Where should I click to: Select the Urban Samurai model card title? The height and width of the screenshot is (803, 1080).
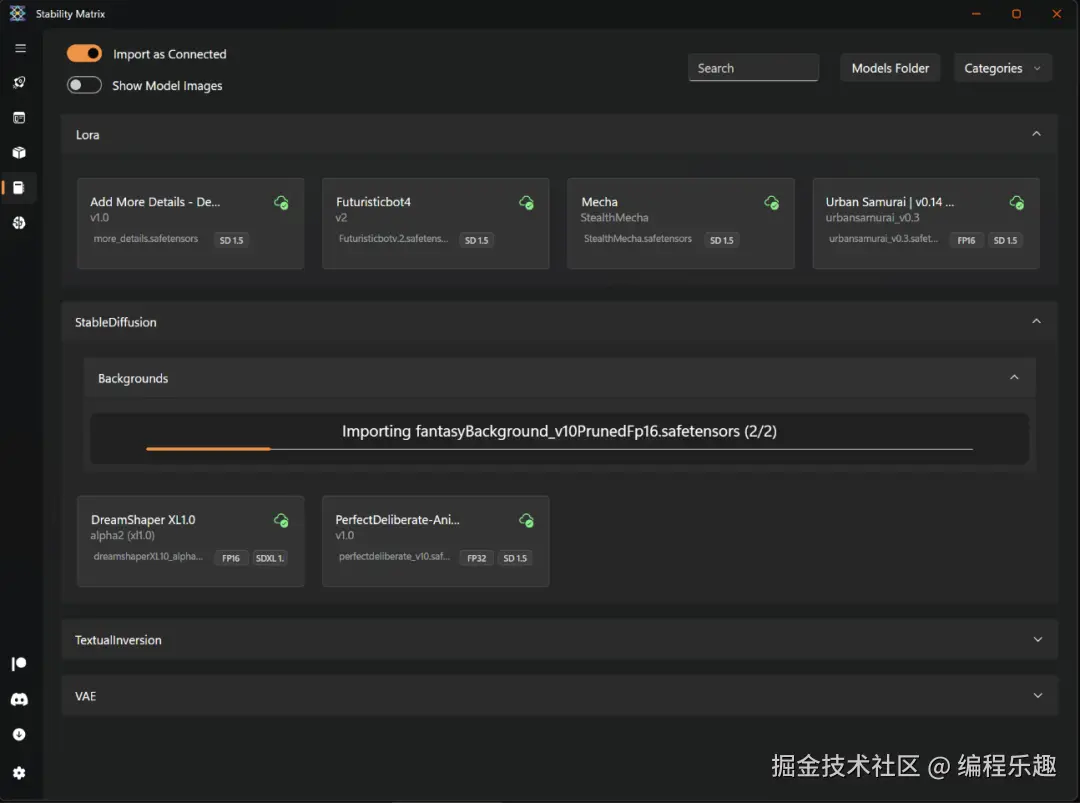(x=889, y=202)
